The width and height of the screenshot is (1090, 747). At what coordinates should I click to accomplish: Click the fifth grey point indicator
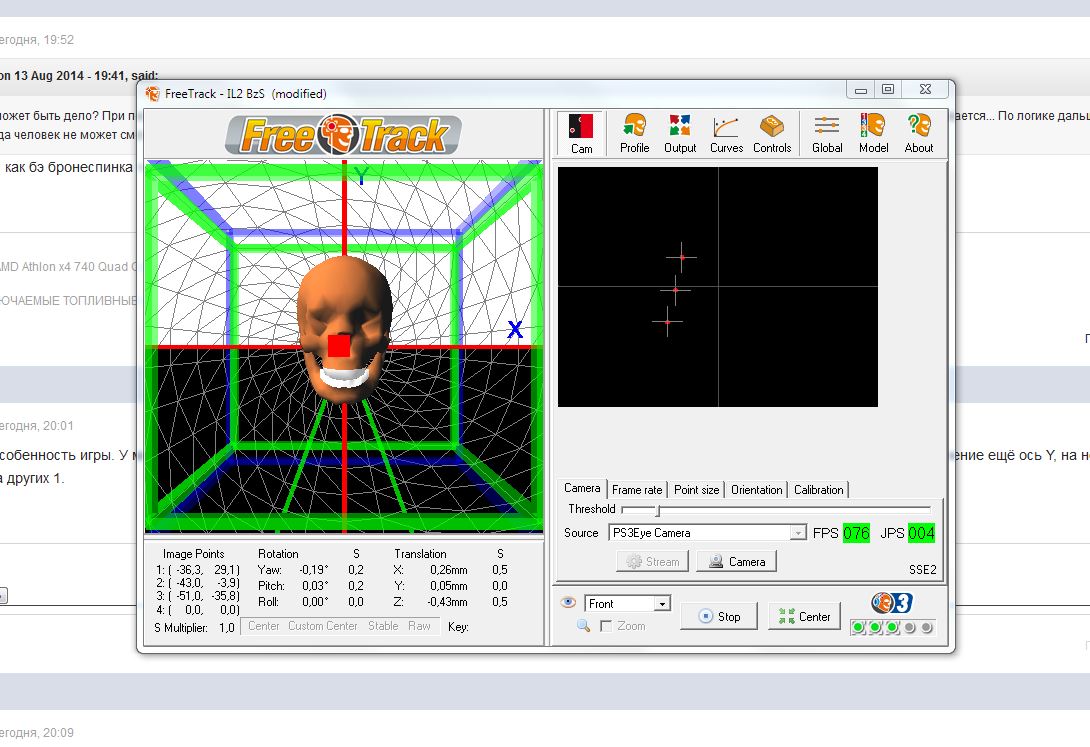(927, 627)
